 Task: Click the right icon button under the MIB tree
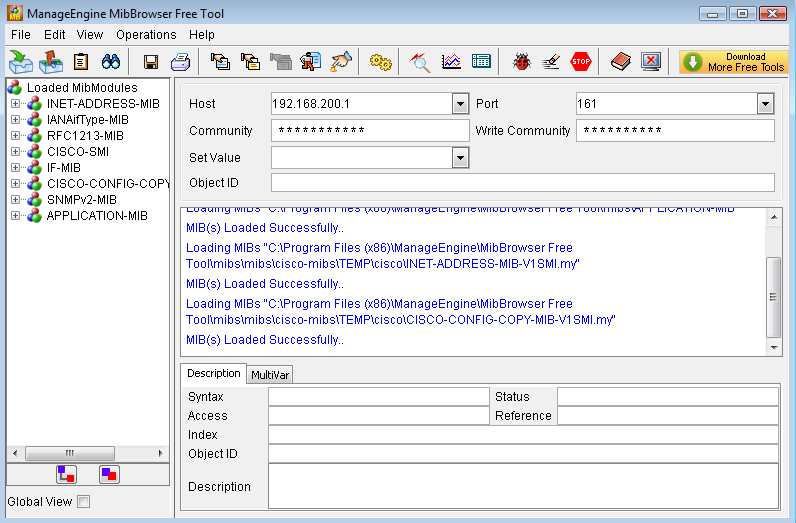coord(110,475)
